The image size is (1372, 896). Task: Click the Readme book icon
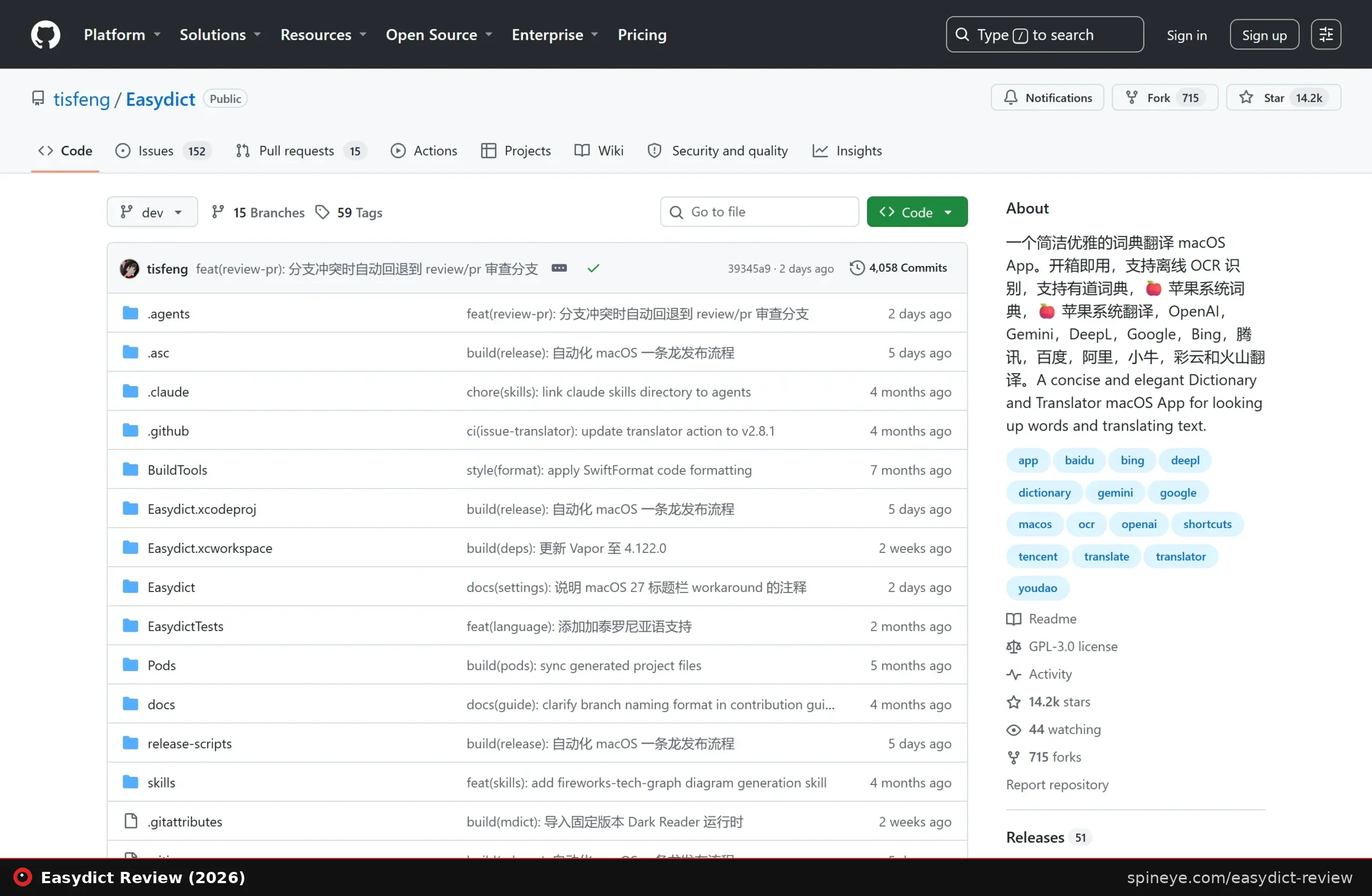tap(1013, 619)
